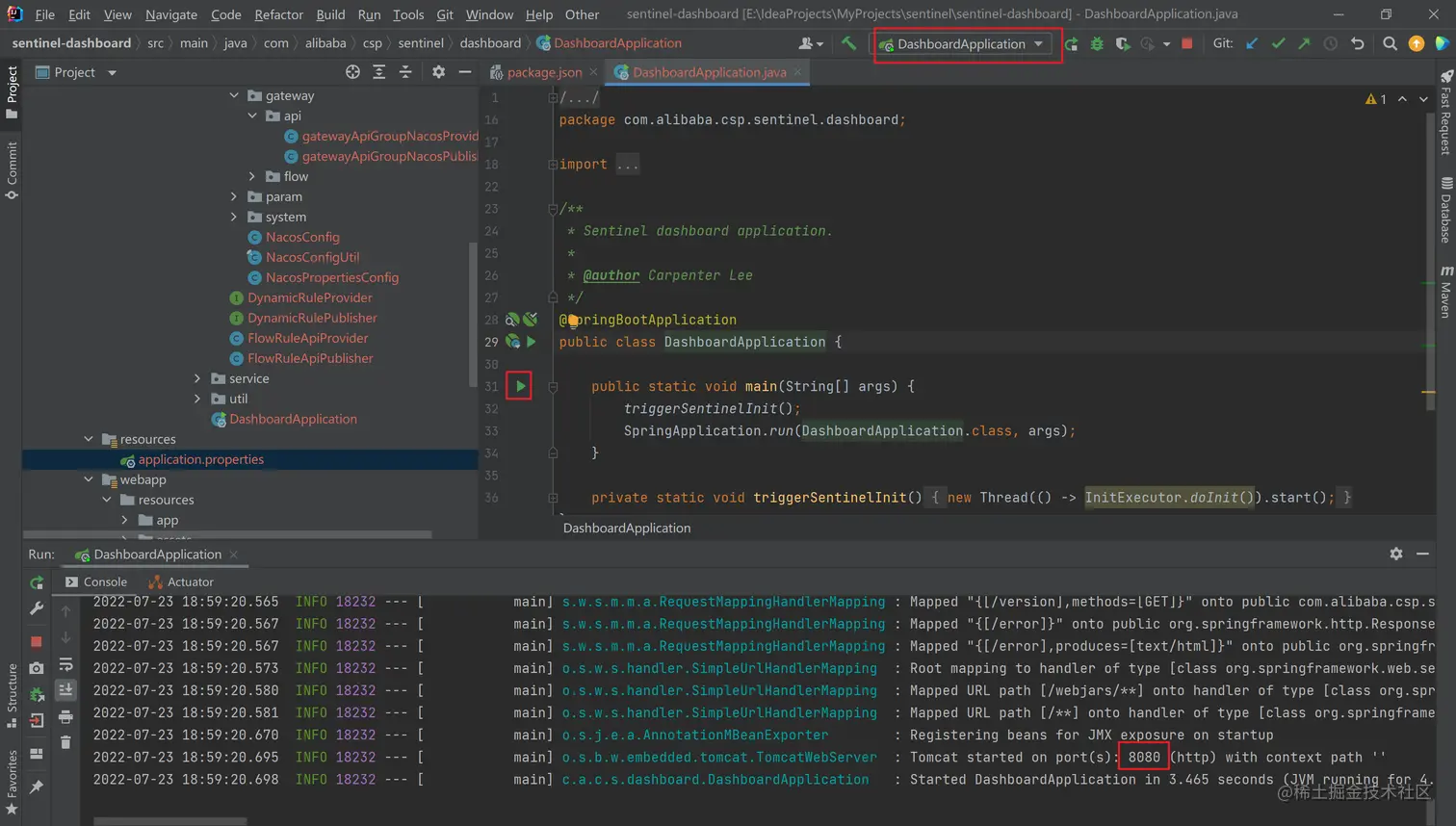
Task: Click run gutter icon beside DashboardApplication class
Action: [531, 342]
